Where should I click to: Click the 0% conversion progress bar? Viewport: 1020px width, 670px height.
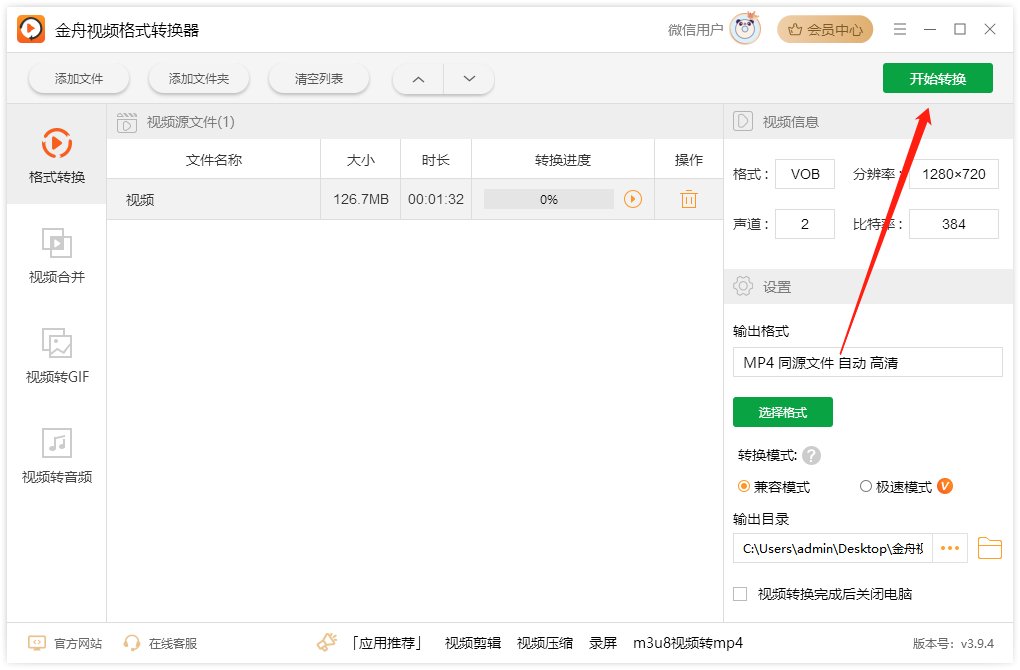(x=548, y=199)
